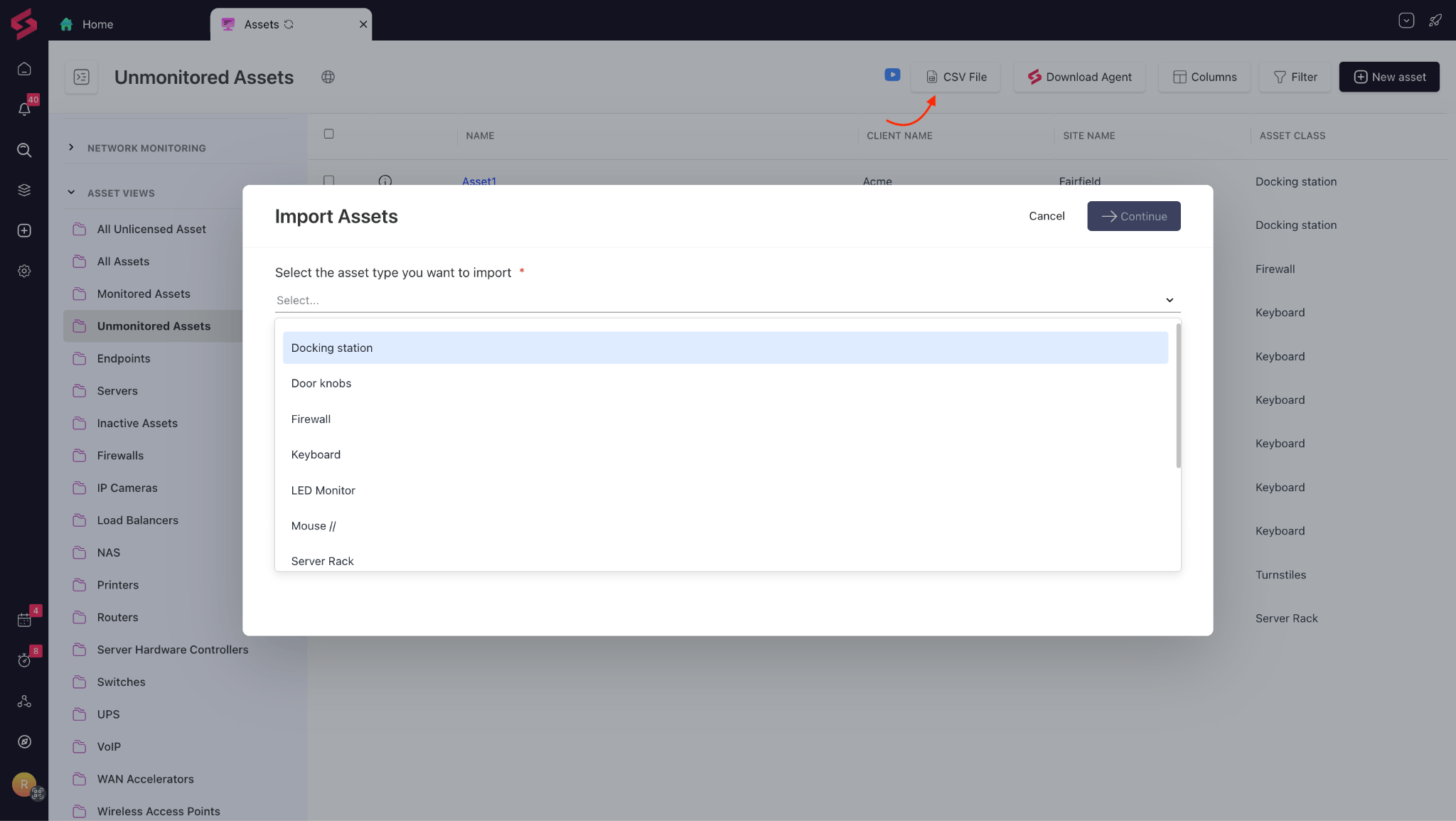
Task: Open the settings gear in sidebar
Action: point(24,271)
